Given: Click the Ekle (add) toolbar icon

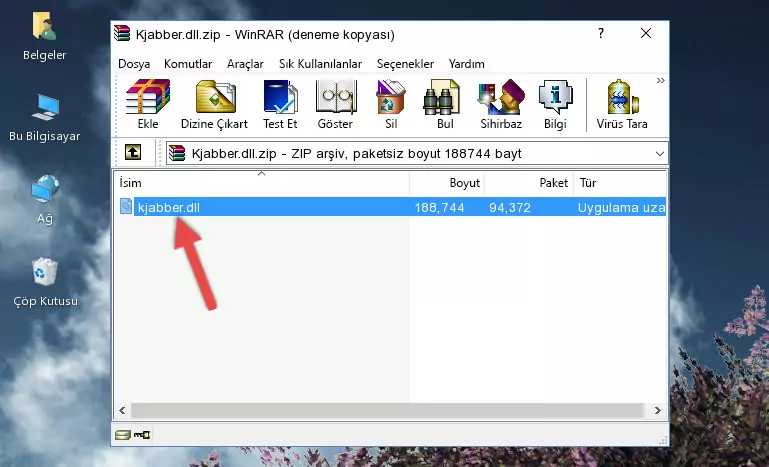Looking at the screenshot, I should pos(148,105).
